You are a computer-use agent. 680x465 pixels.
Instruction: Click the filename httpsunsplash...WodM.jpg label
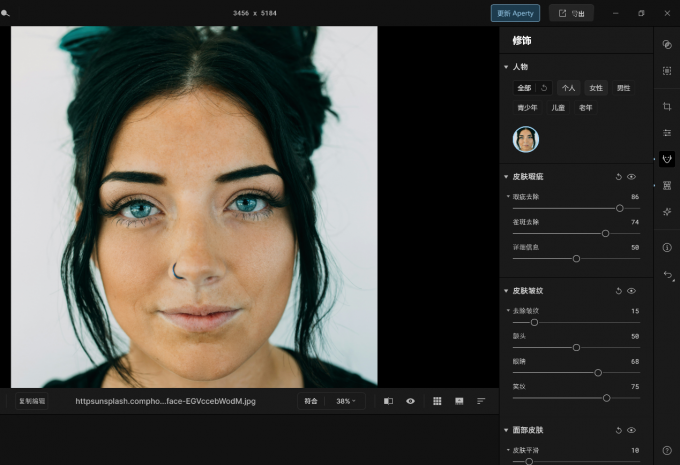tap(166, 401)
